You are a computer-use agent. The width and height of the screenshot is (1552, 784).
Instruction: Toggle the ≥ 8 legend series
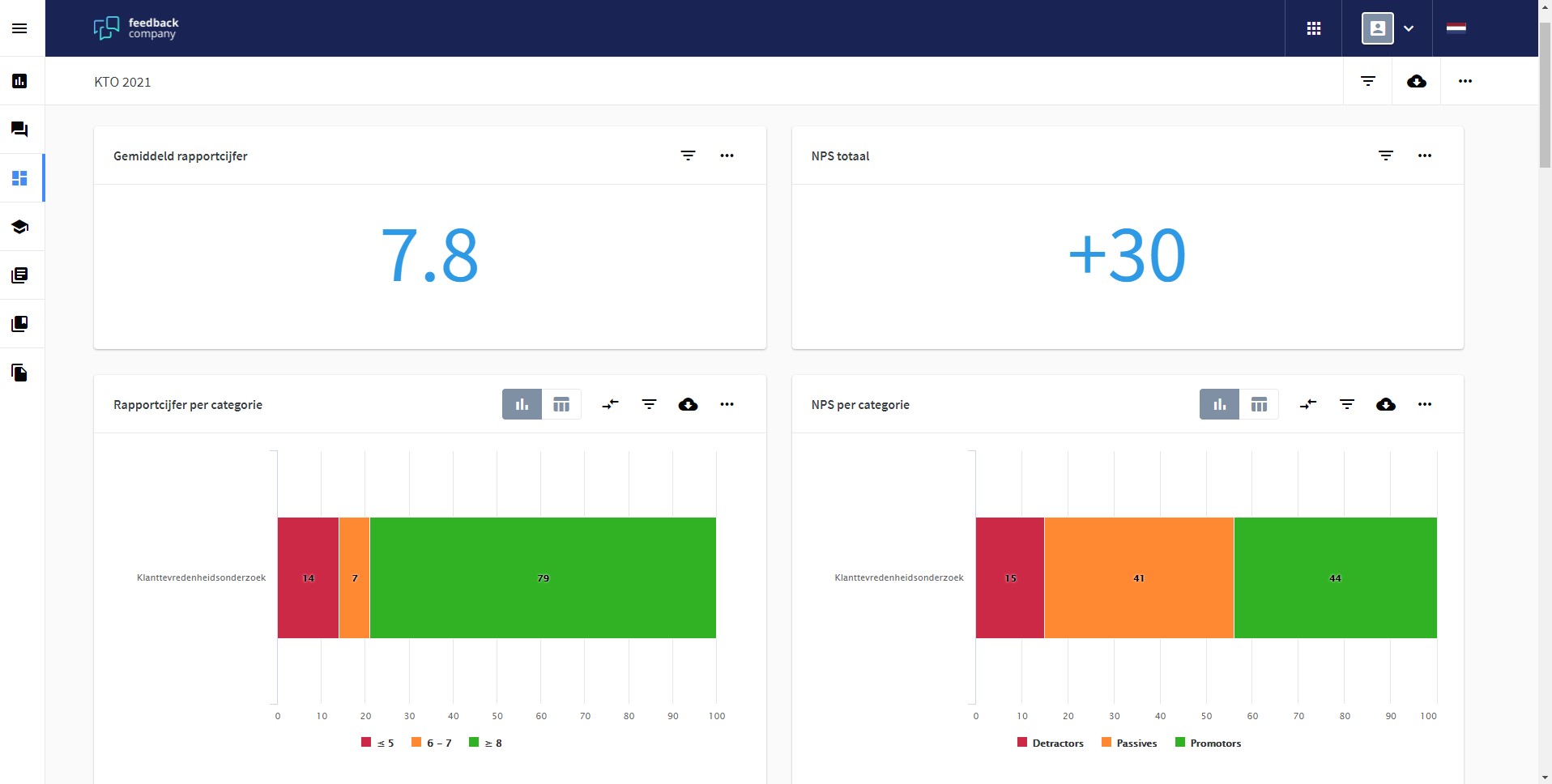click(486, 743)
